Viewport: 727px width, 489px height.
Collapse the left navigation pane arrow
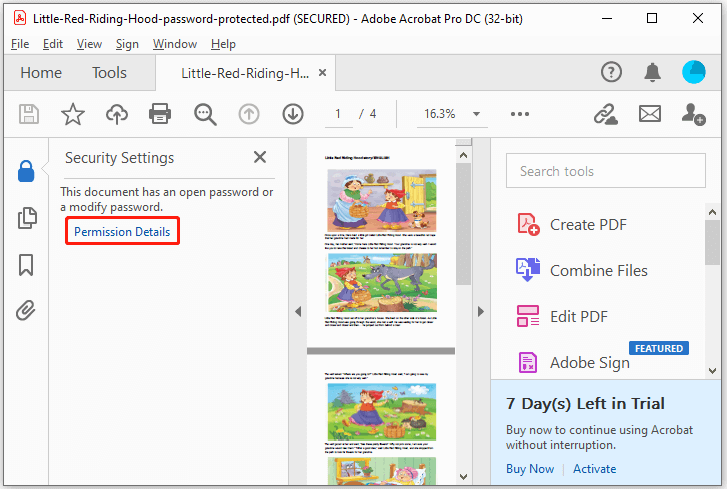click(x=298, y=311)
